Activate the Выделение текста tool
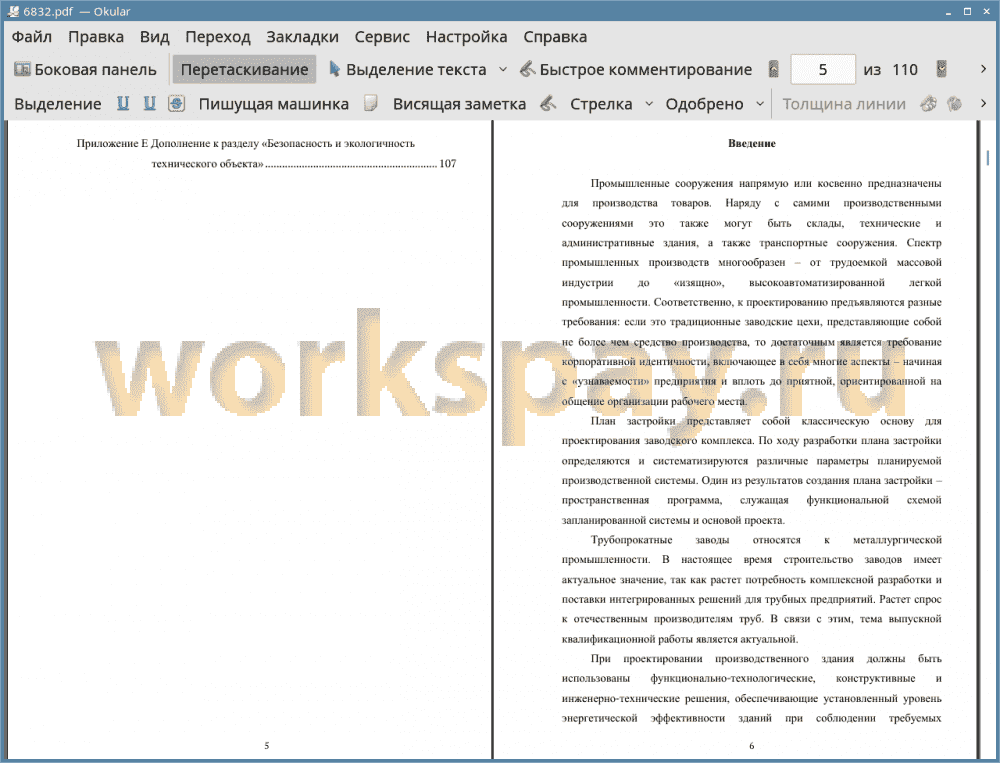 pyautogui.click(x=408, y=70)
